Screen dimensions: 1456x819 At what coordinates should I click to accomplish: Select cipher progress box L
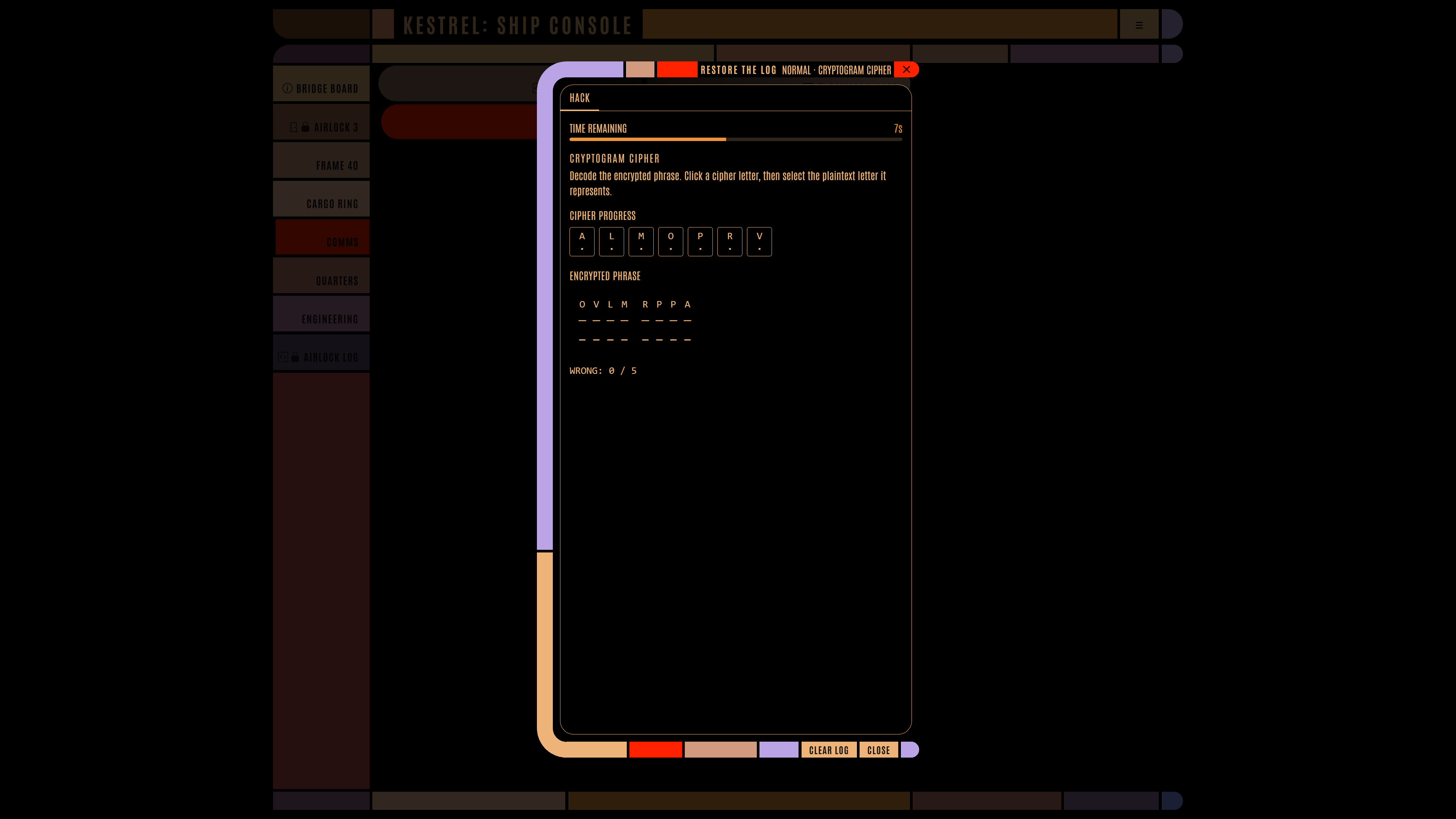612,242
